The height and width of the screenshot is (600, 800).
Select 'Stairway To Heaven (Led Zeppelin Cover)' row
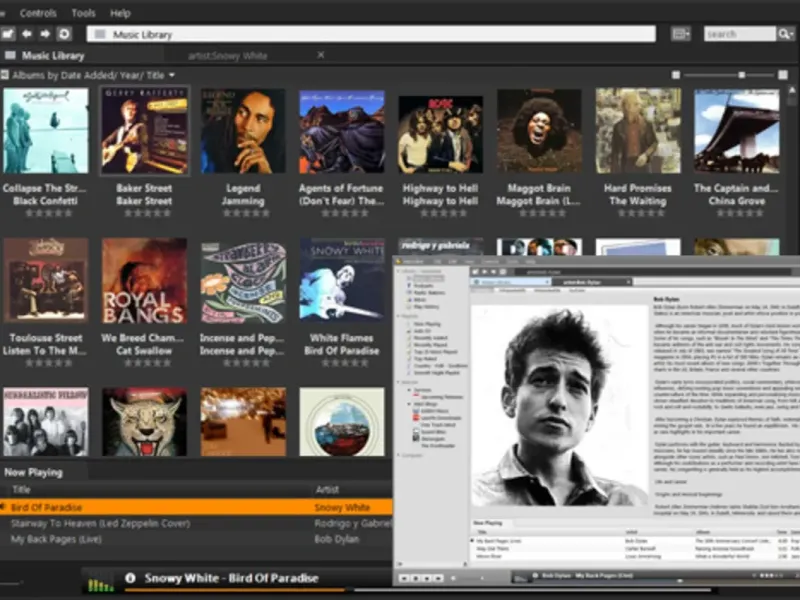[x=196, y=523]
